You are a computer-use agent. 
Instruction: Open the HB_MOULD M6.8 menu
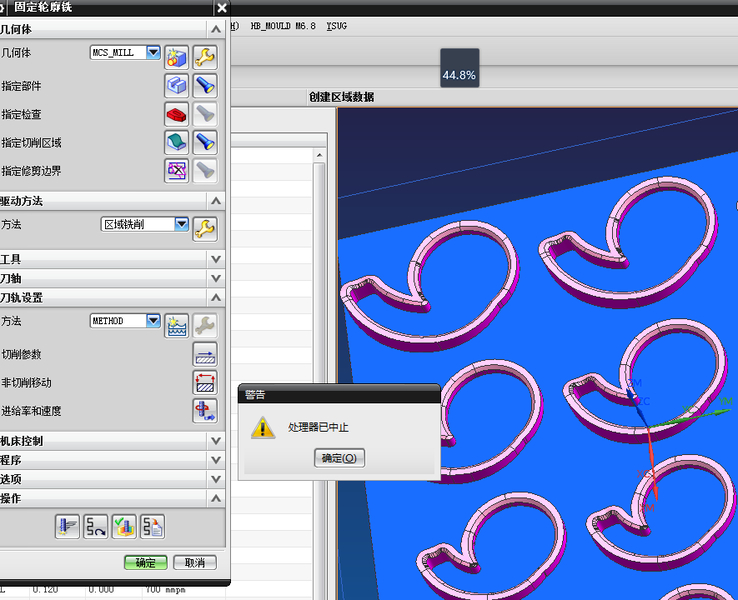pos(283,26)
